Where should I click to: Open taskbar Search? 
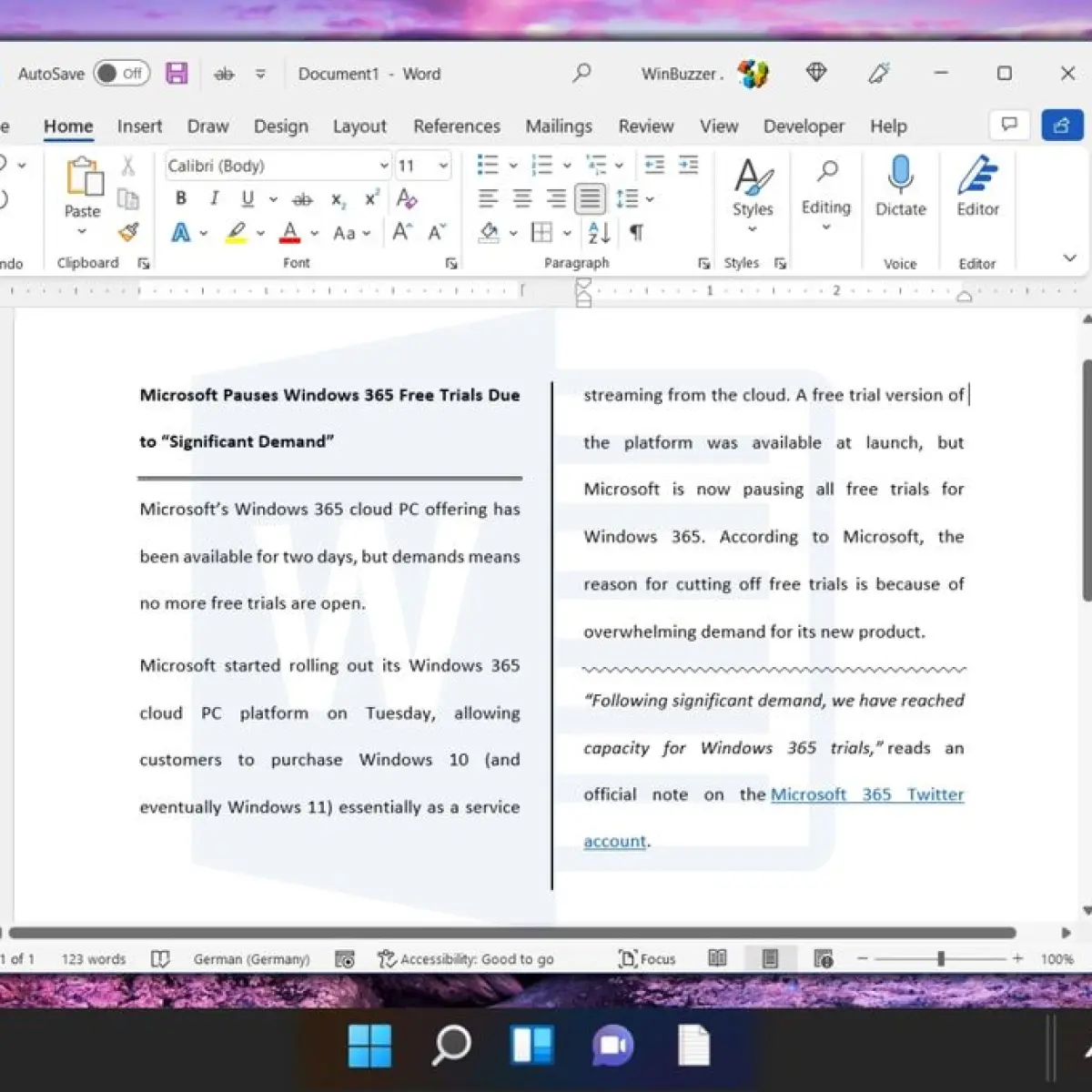tap(450, 1046)
